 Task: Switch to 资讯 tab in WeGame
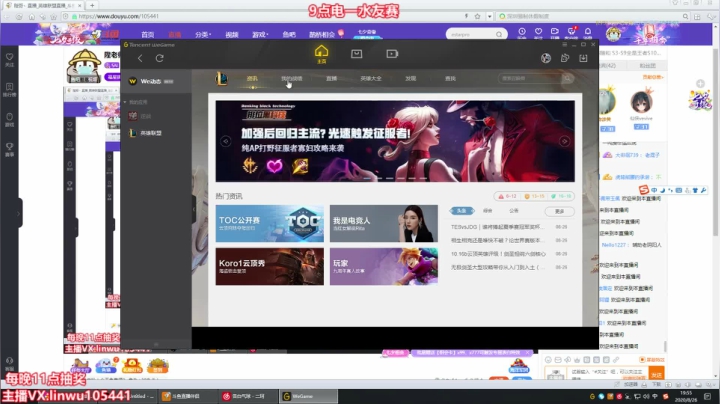tap(252, 79)
